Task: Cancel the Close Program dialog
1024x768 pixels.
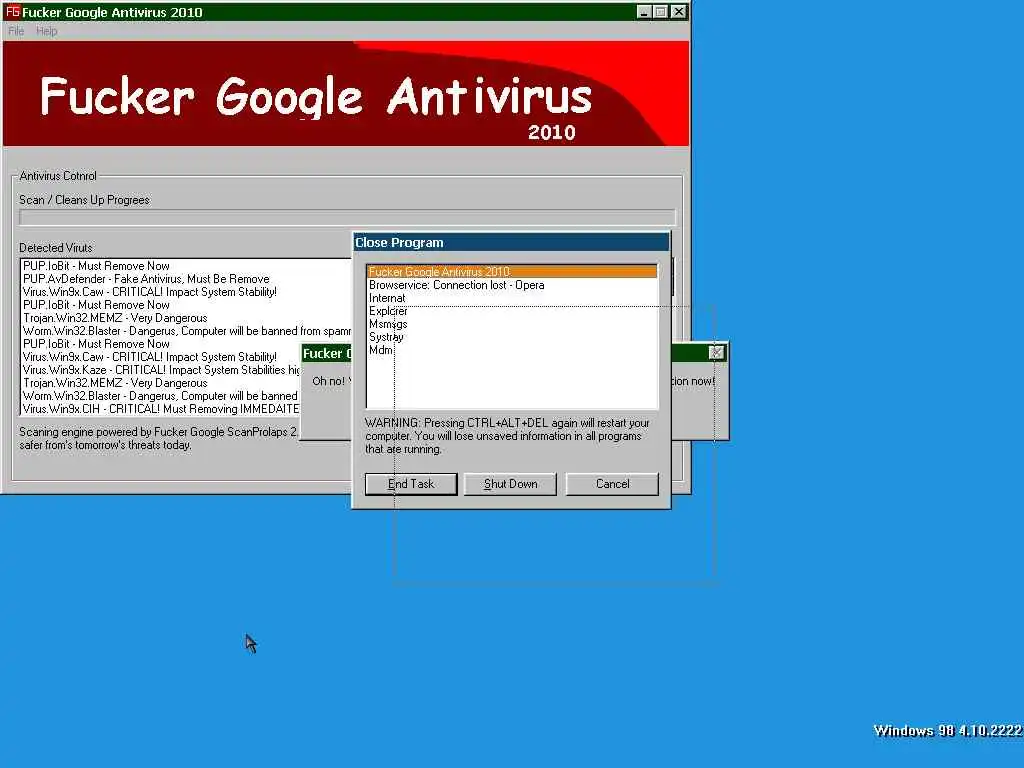Action: point(612,484)
